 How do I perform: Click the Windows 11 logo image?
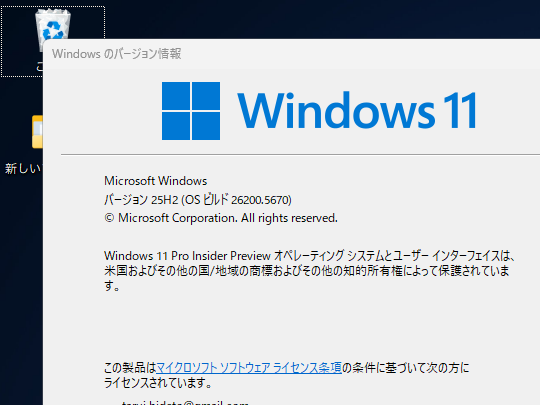point(319,111)
